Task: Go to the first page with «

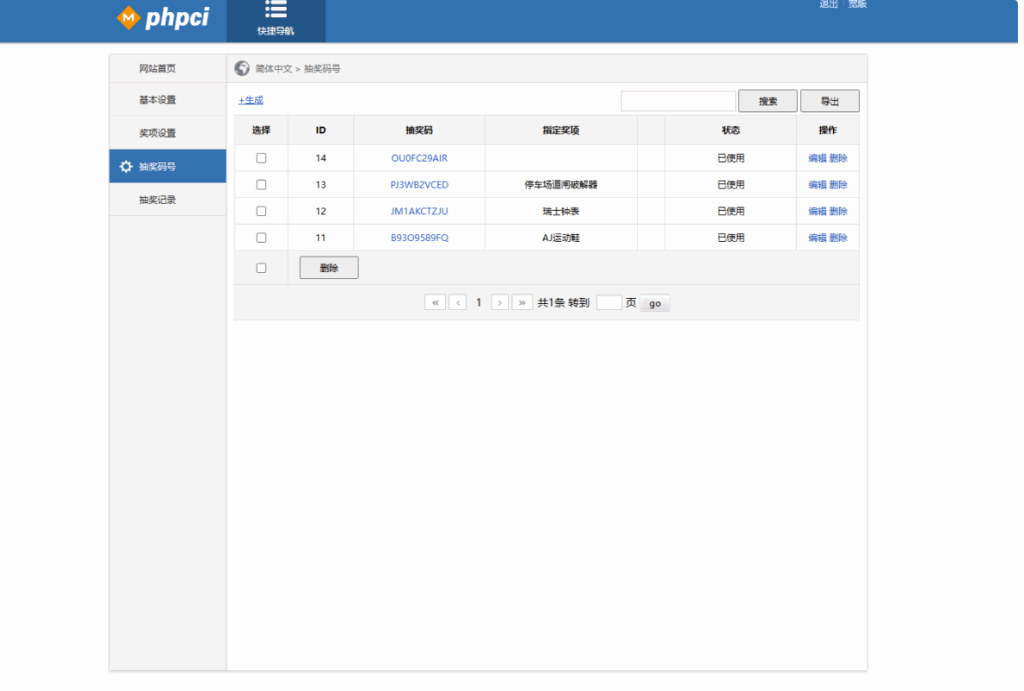Action: pyautogui.click(x=435, y=303)
